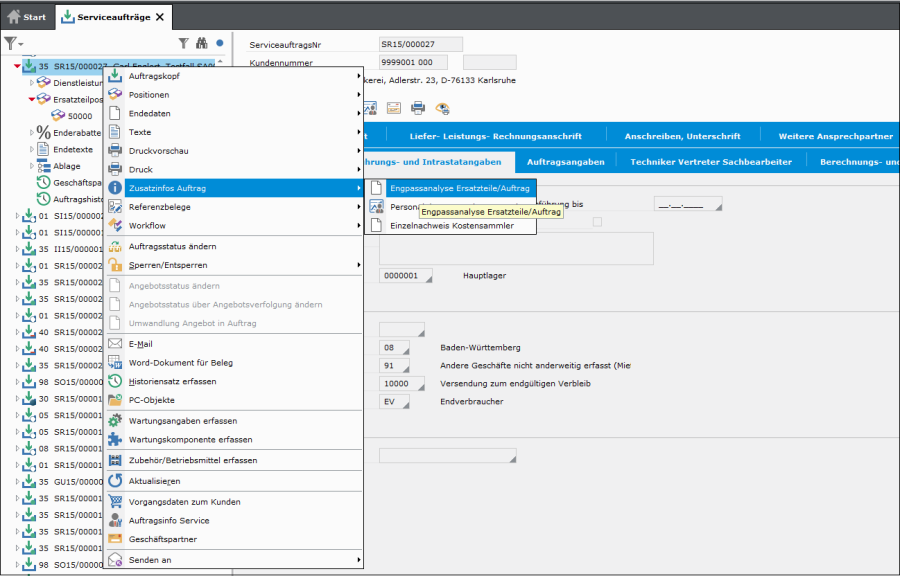Switch to the Auftragsangaben tab
The width and height of the screenshot is (900, 576).
[x=565, y=161]
